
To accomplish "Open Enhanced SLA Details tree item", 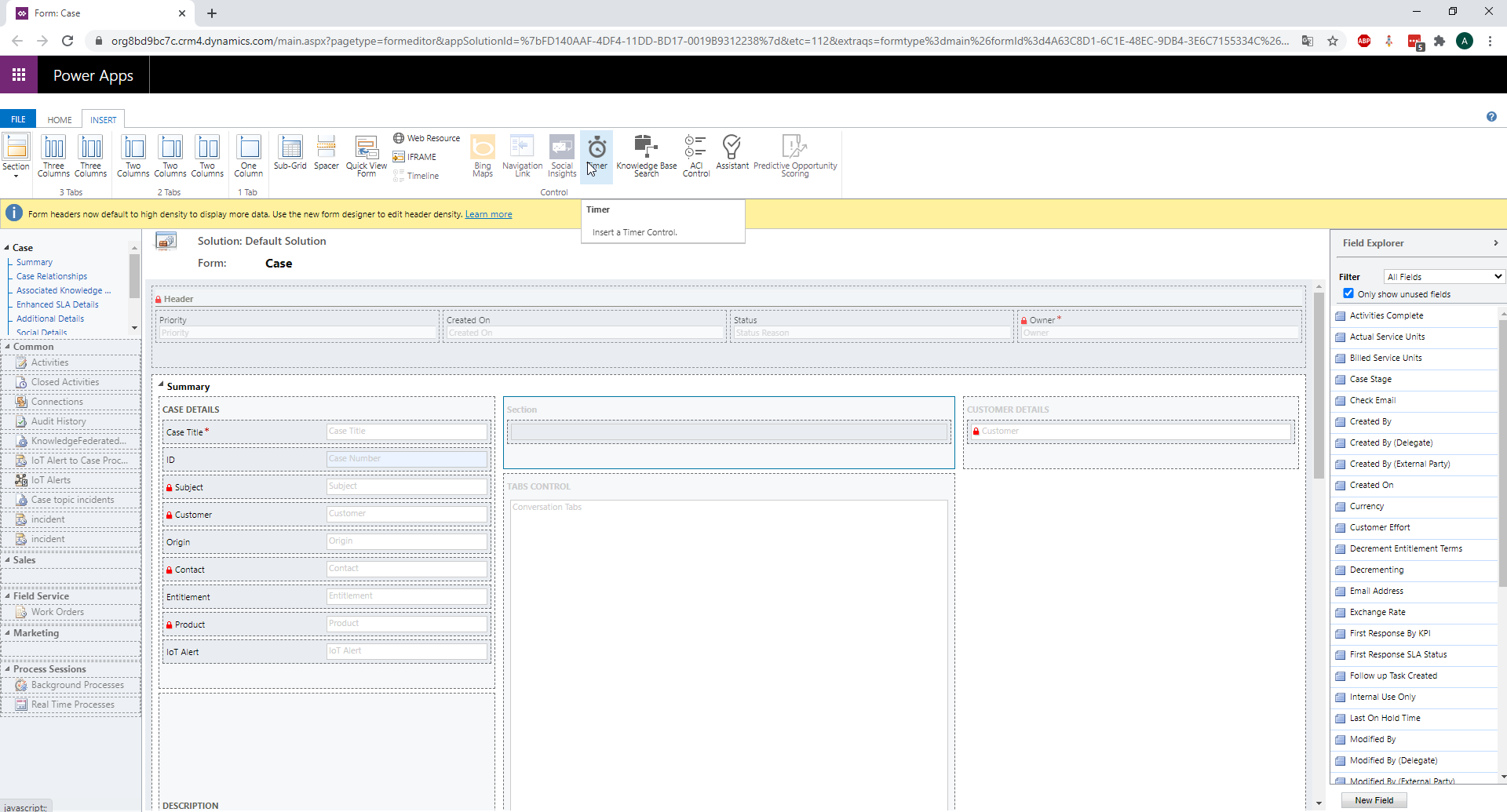I will [57, 305].
